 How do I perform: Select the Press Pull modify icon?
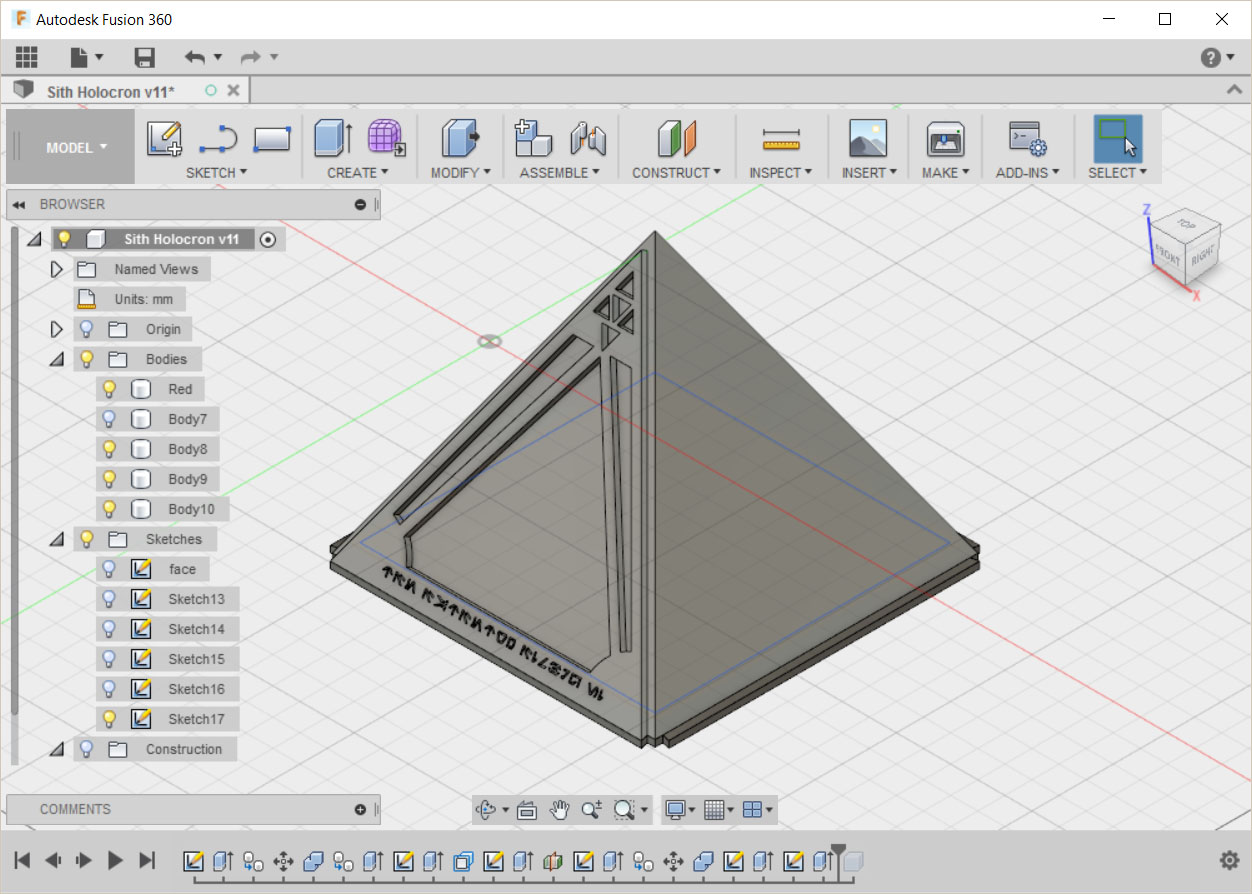[x=460, y=139]
